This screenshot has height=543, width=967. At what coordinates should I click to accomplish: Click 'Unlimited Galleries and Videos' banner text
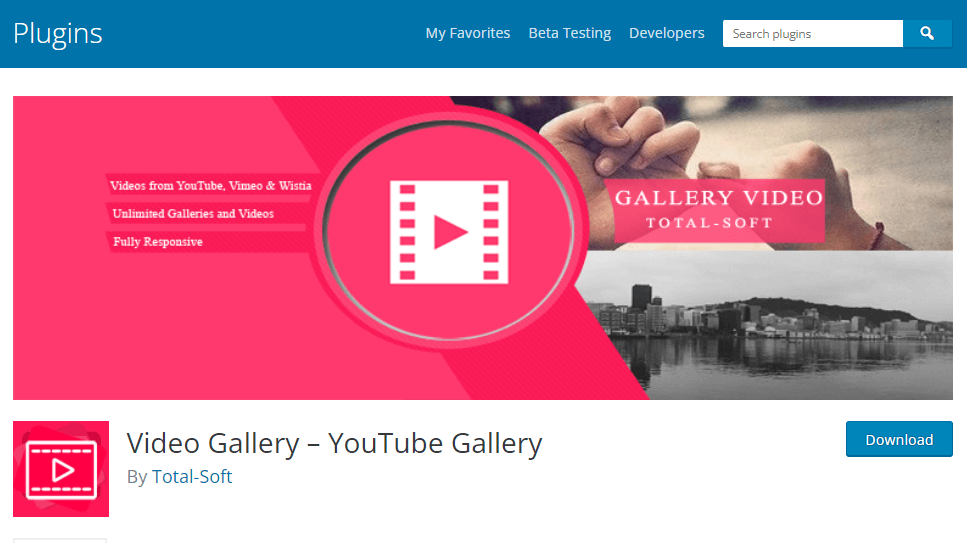[193, 213]
